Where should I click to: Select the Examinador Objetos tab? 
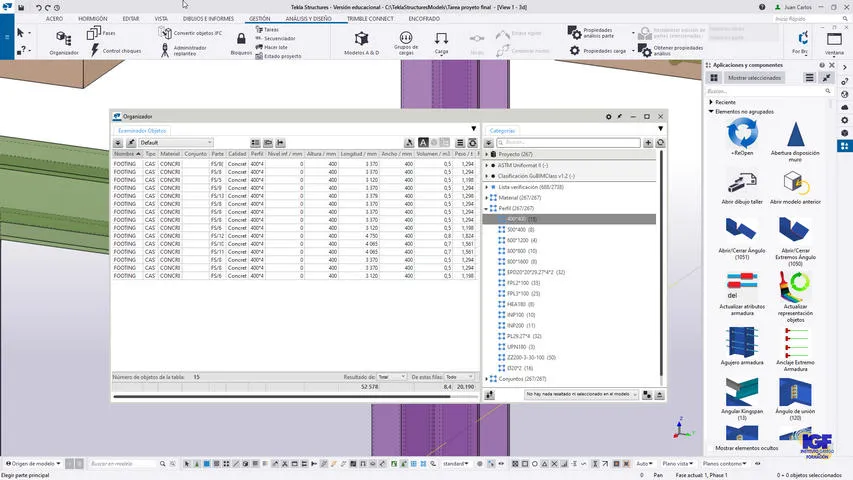141,131
